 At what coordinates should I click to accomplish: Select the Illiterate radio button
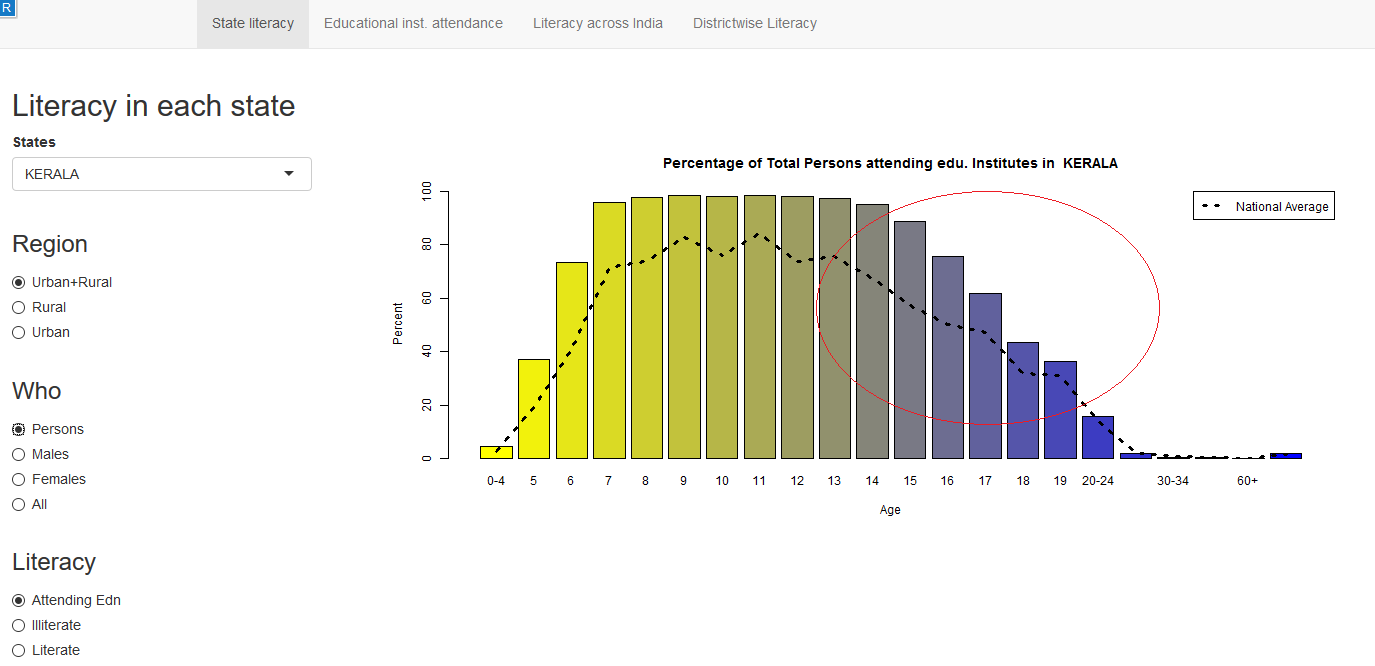pos(19,626)
